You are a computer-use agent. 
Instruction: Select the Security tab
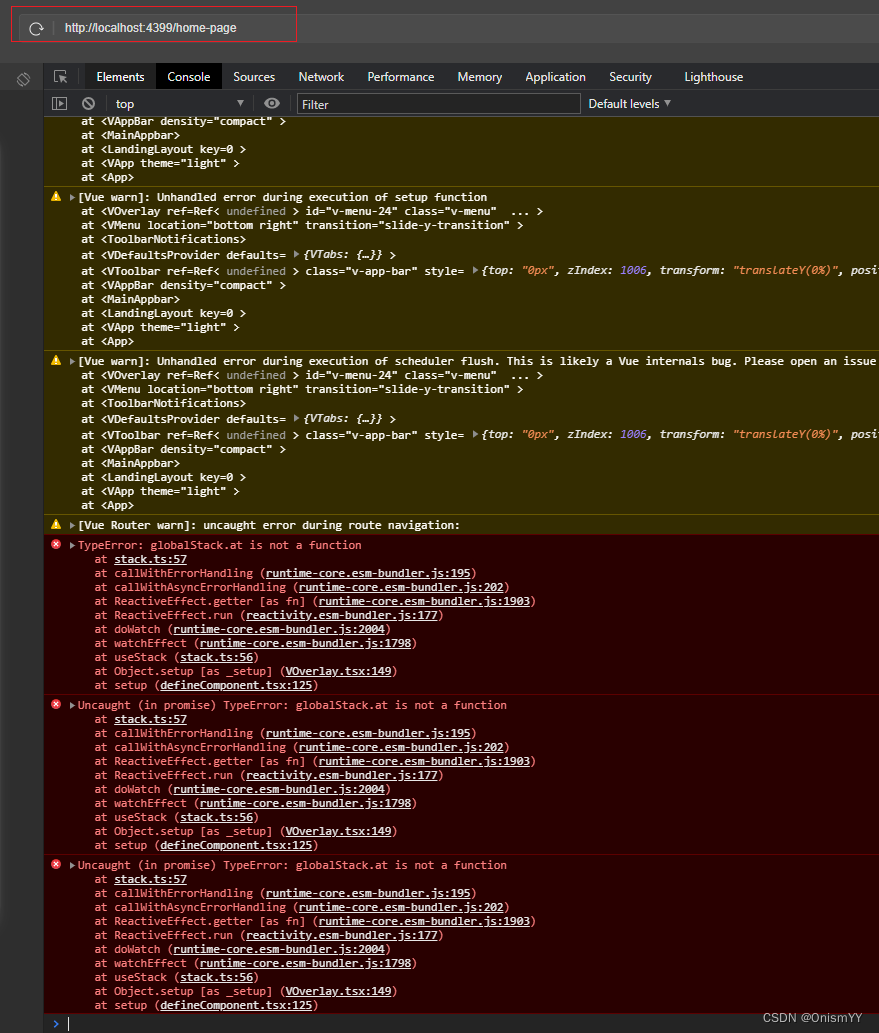(630, 77)
